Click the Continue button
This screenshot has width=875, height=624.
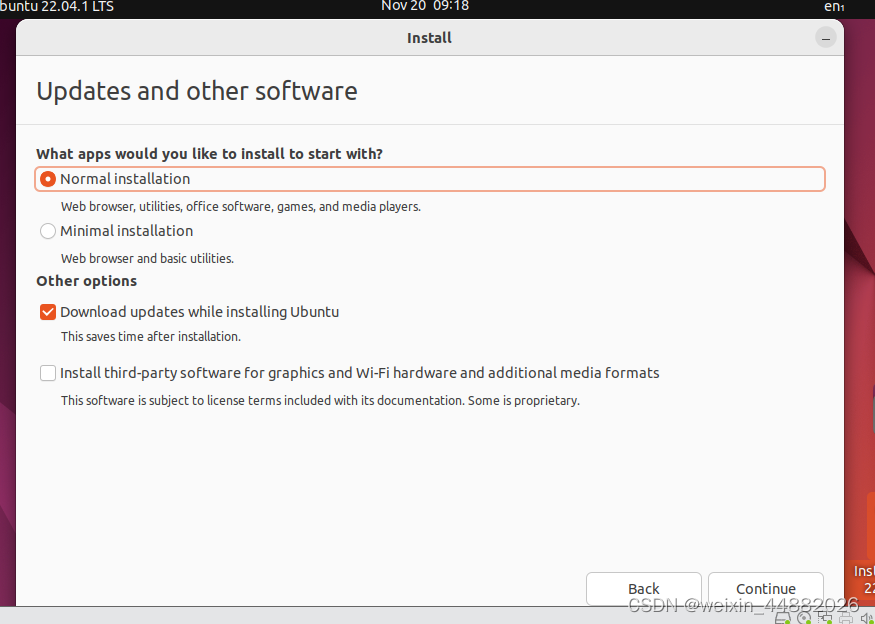(766, 588)
